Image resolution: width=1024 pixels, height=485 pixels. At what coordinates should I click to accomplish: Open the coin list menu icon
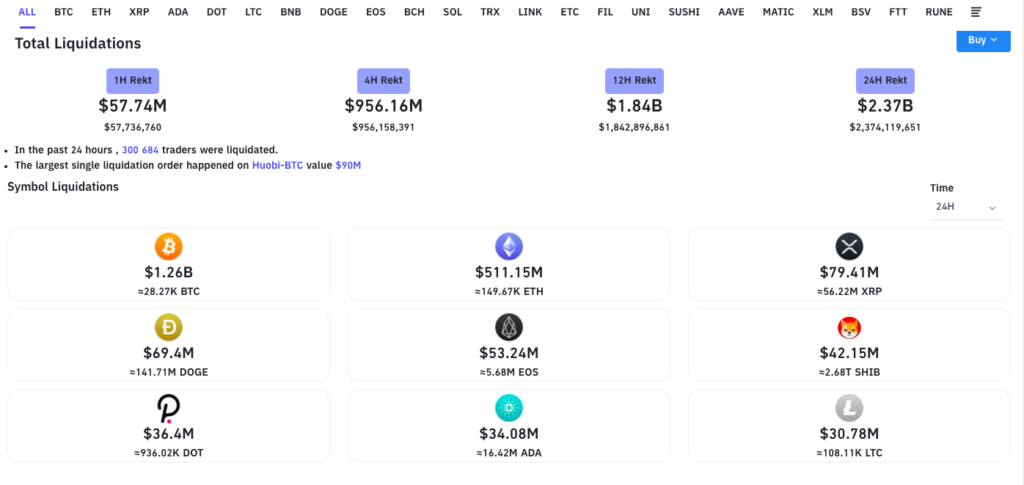pyautogui.click(x=977, y=12)
